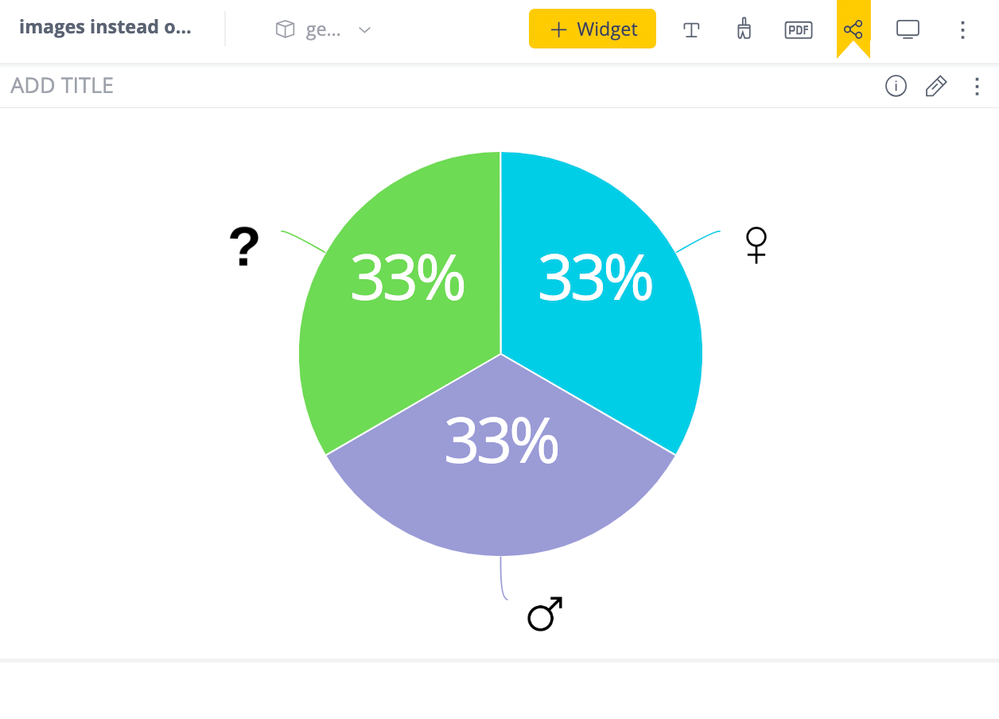Screen dimensions: 999x719
Task: Show widget info via the circled i icon
Action: [x=896, y=86]
